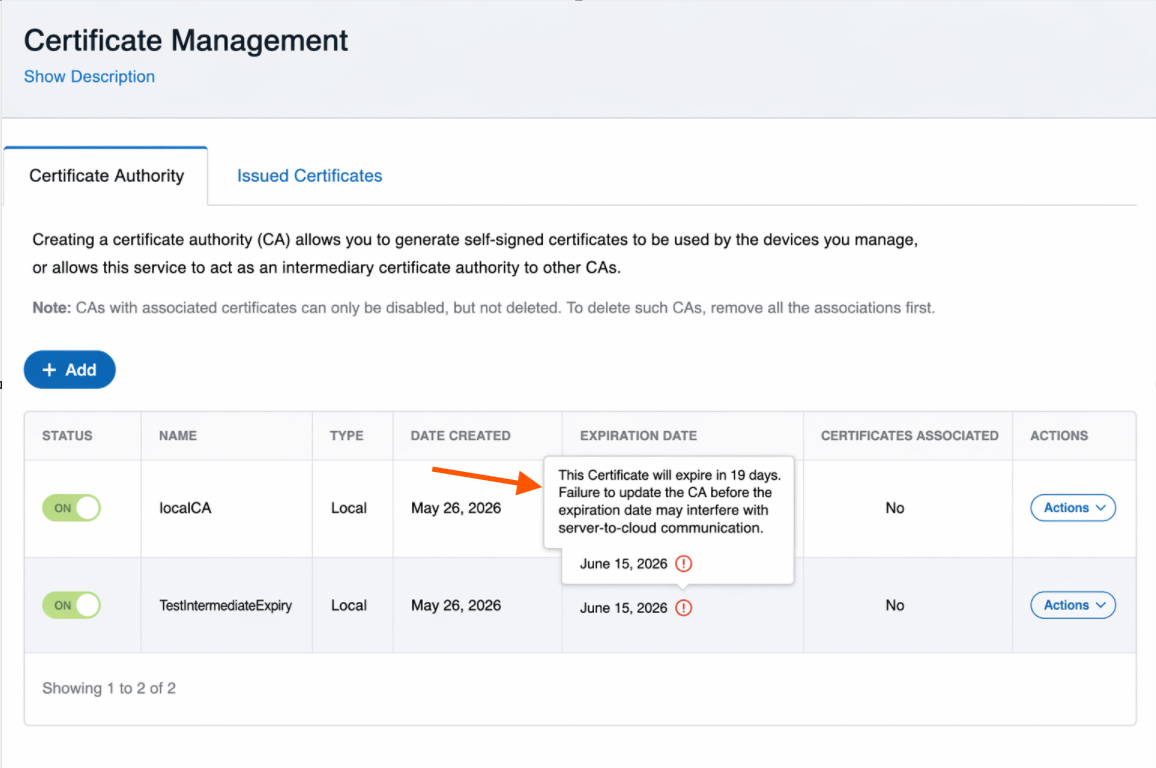This screenshot has width=1156, height=768.
Task: Click Local type in the localCA row
Action: click(349, 508)
